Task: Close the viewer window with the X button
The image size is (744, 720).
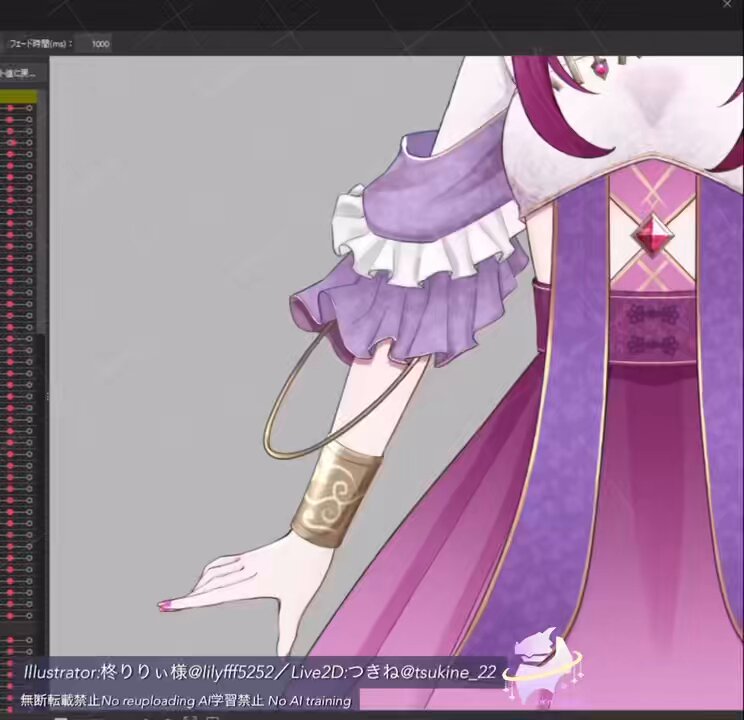Action: (727, 4)
